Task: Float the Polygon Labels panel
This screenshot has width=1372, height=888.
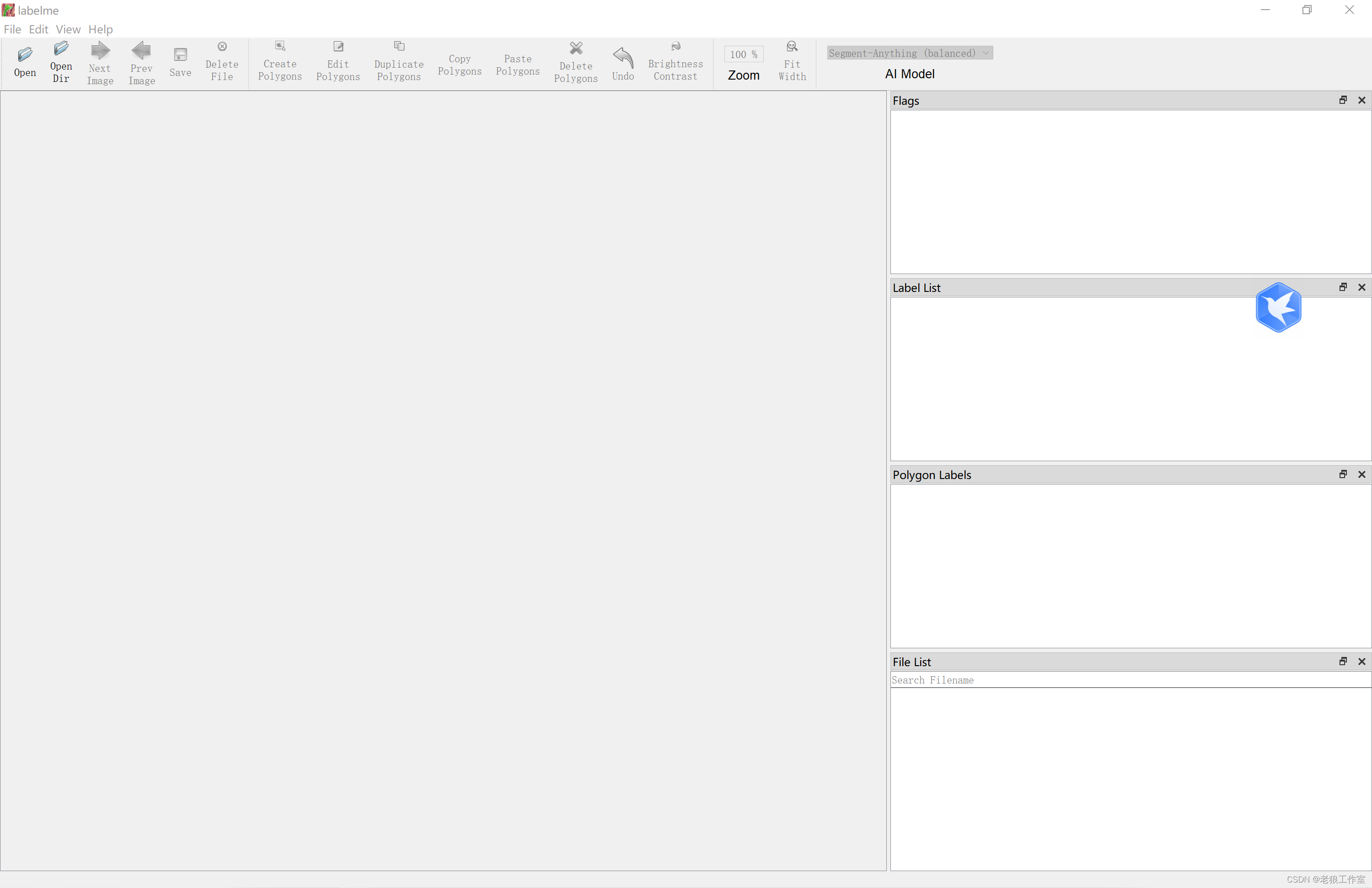Action: [x=1343, y=474]
